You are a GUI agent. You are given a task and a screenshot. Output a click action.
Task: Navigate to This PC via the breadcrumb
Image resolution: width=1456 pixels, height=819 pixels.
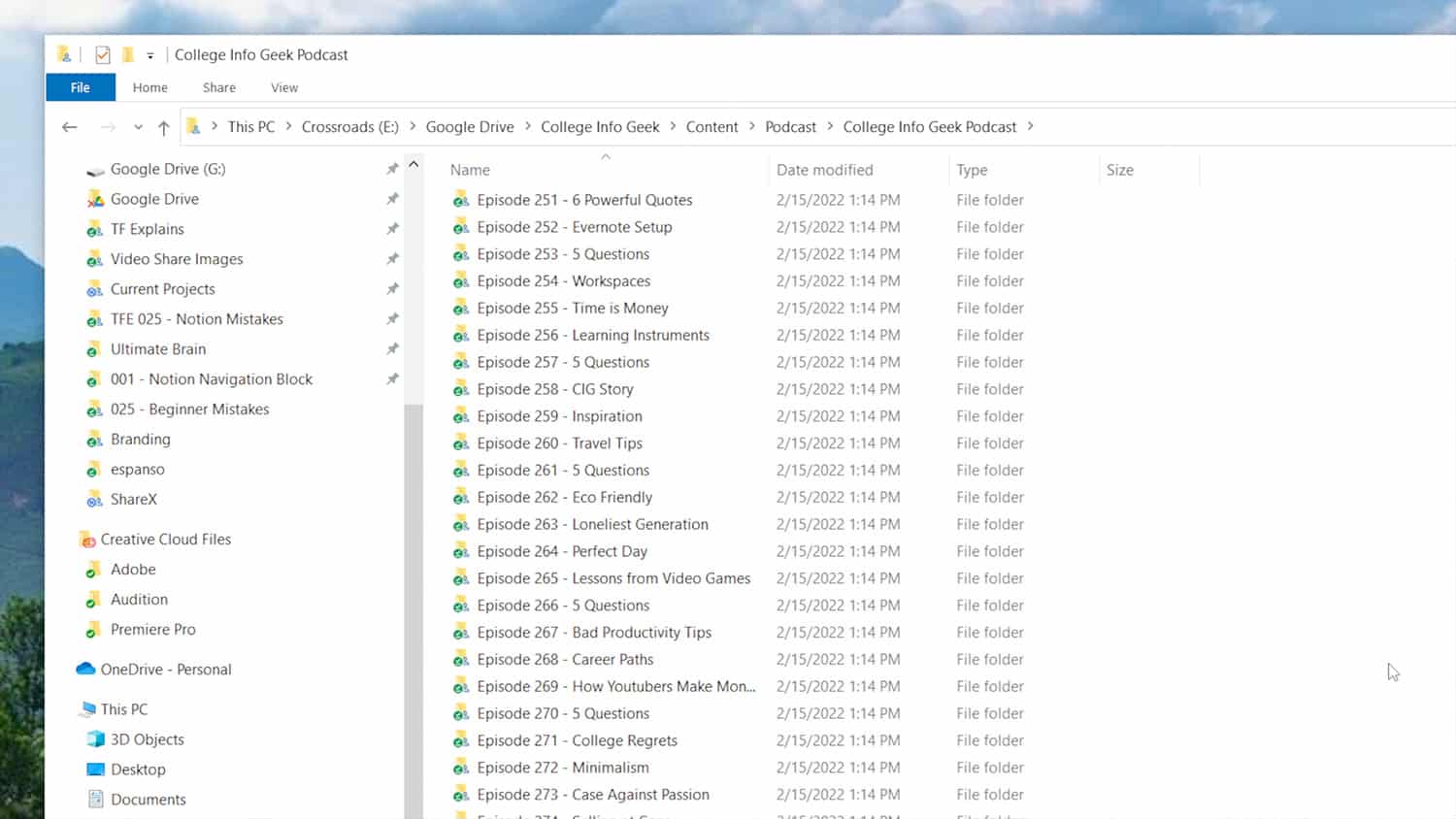(x=250, y=126)
